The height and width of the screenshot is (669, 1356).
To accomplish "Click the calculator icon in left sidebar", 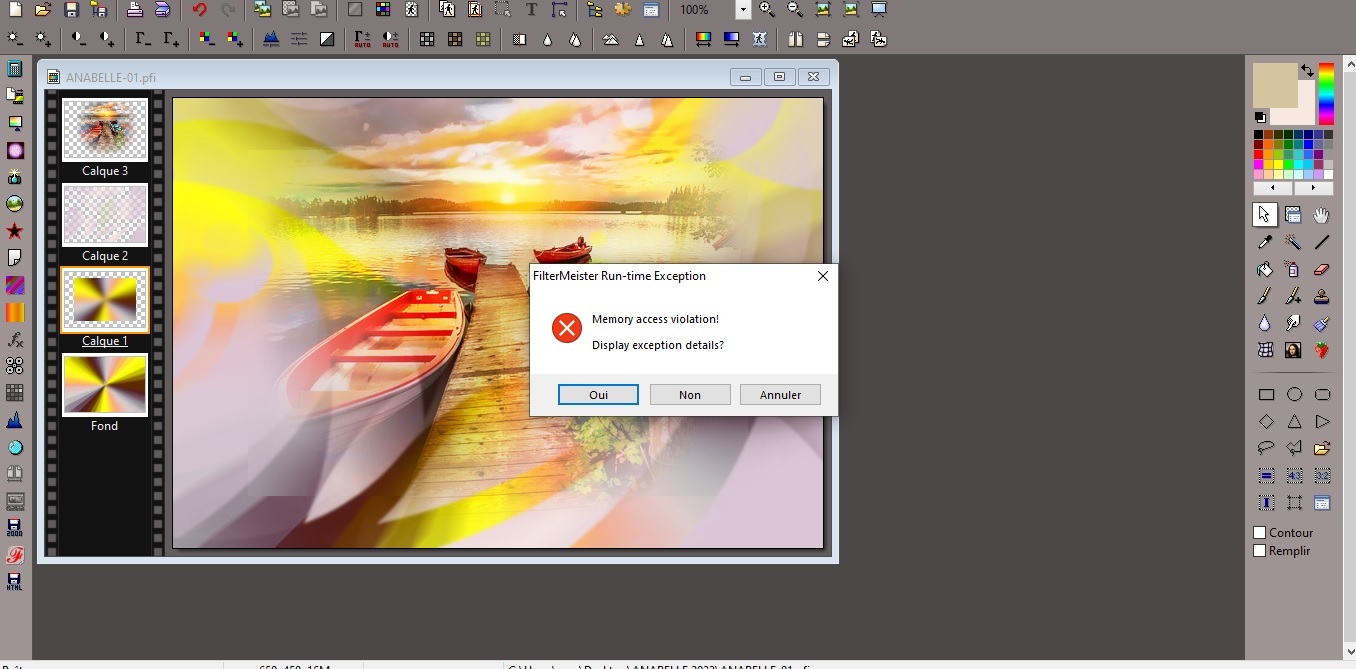I will tap(15, 69).
